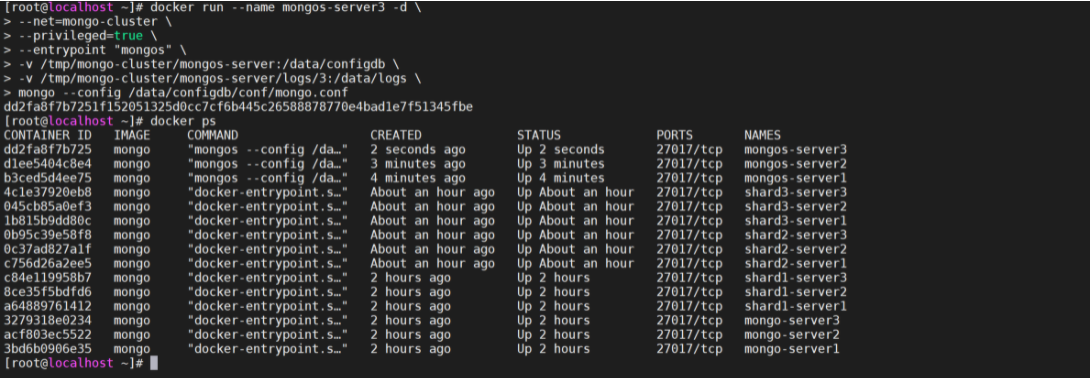This screenshot has height=378, width=1090.
Task: Select the mongos-server3 container name
Action: tap(795, 149)
